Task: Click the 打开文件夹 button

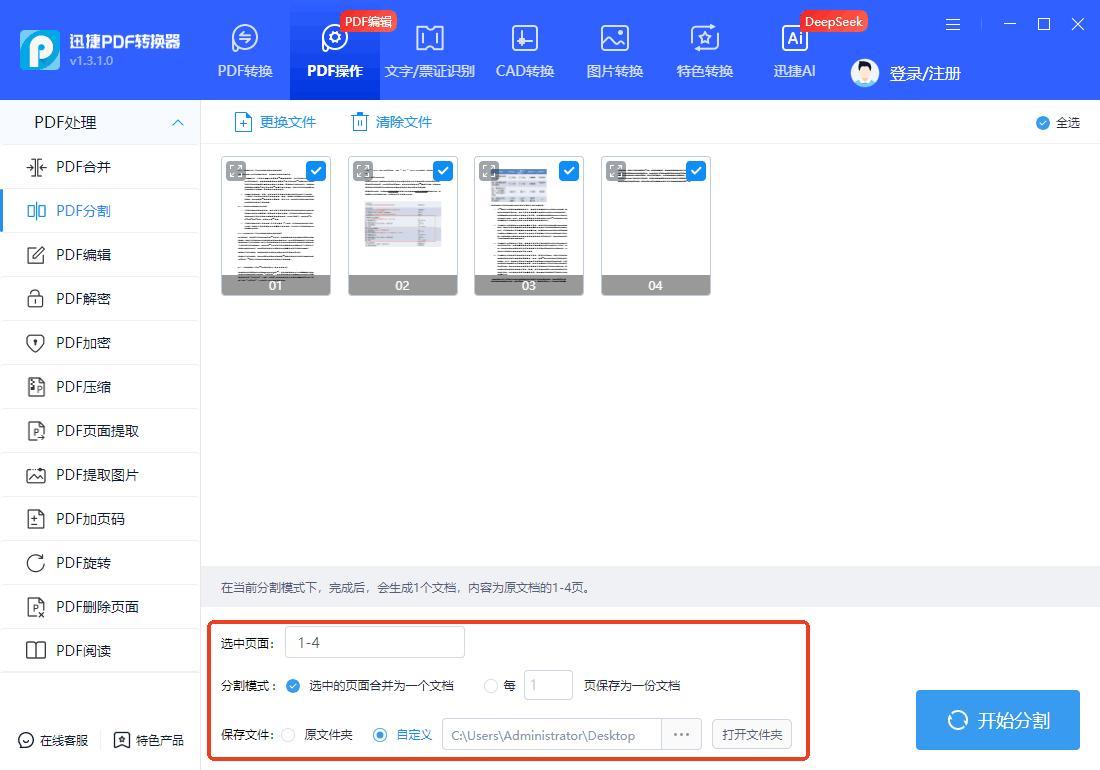Action: pyautogui.click(x=752, y=735)
